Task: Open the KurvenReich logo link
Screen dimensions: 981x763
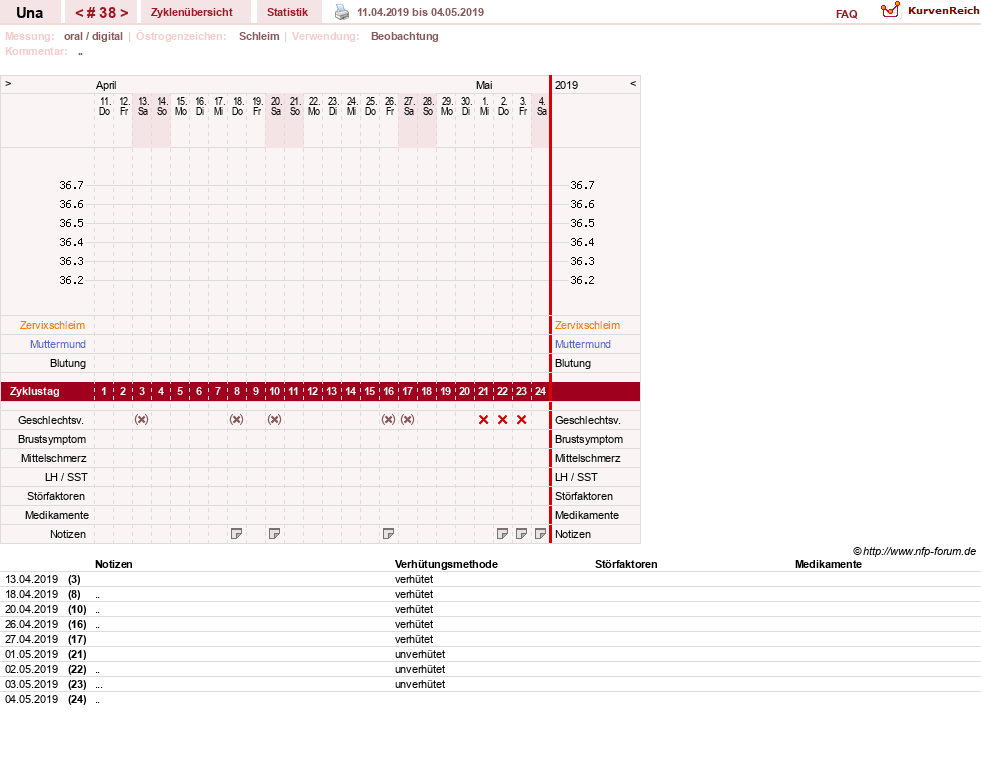Action: [x=930, y=11]
